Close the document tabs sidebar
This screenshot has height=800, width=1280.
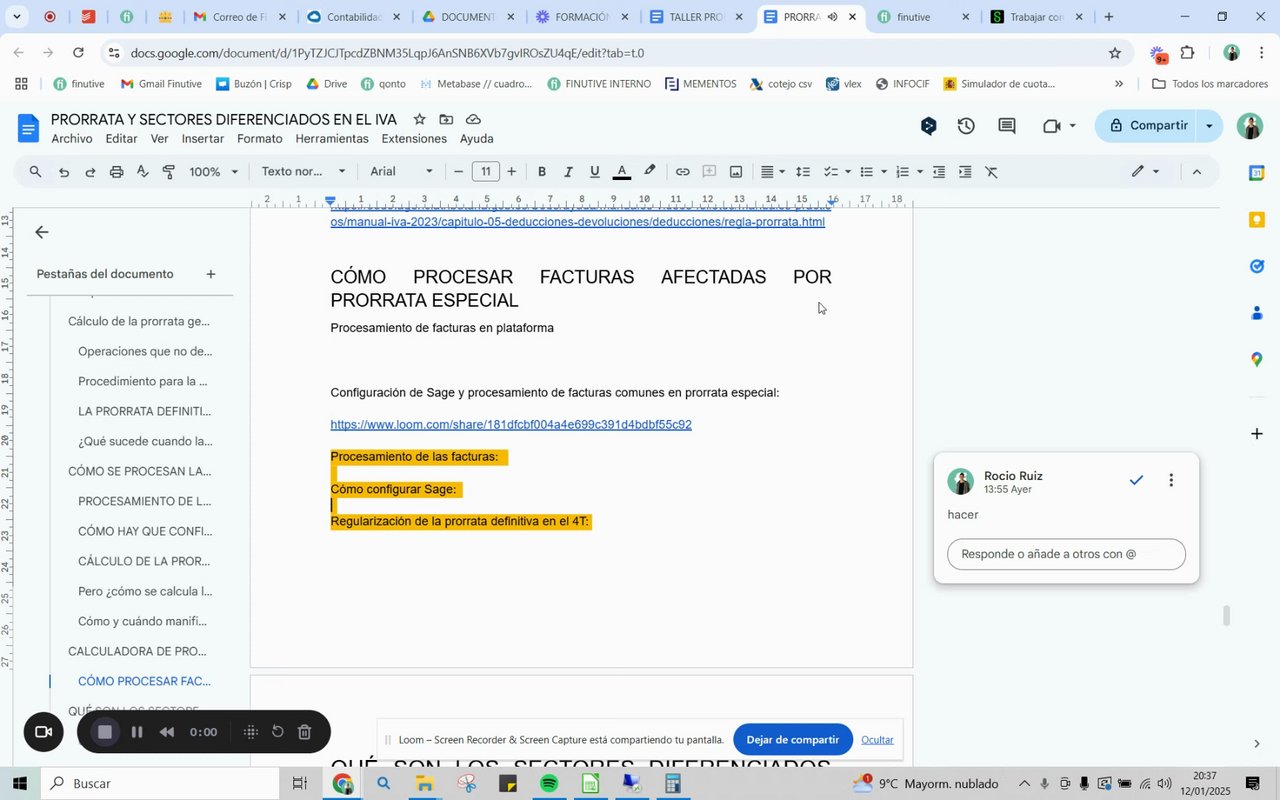[x=42, y=233]
